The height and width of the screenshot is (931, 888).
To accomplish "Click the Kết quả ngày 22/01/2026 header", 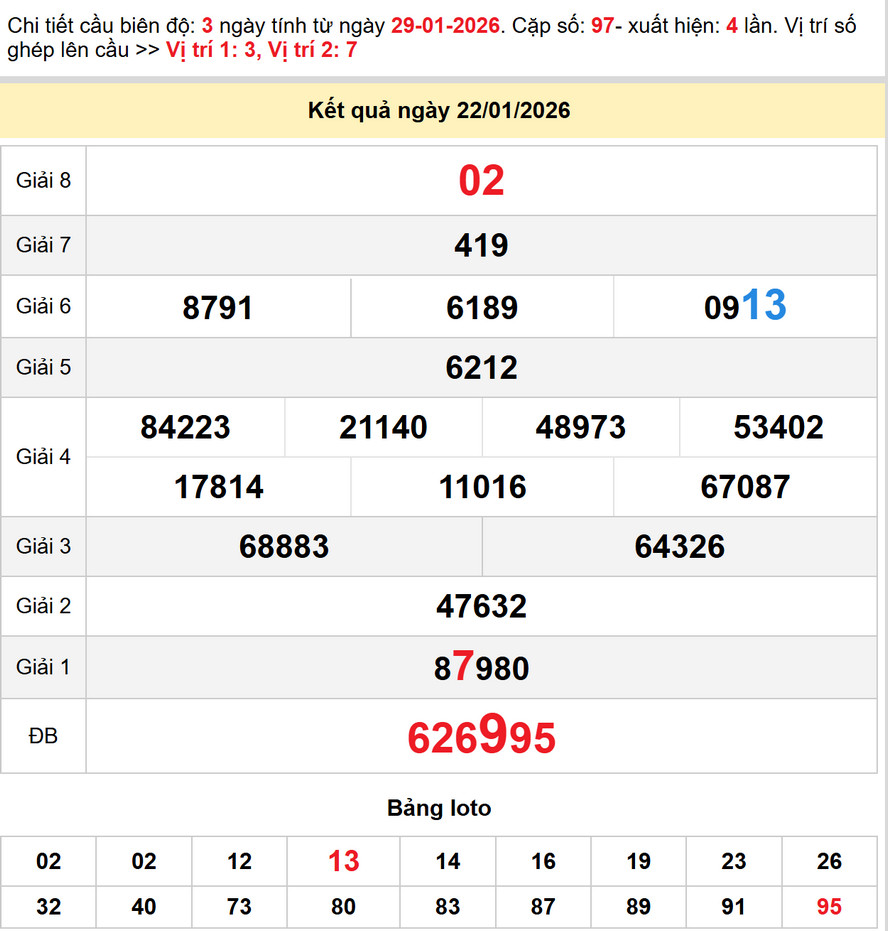I will (439, 110).
